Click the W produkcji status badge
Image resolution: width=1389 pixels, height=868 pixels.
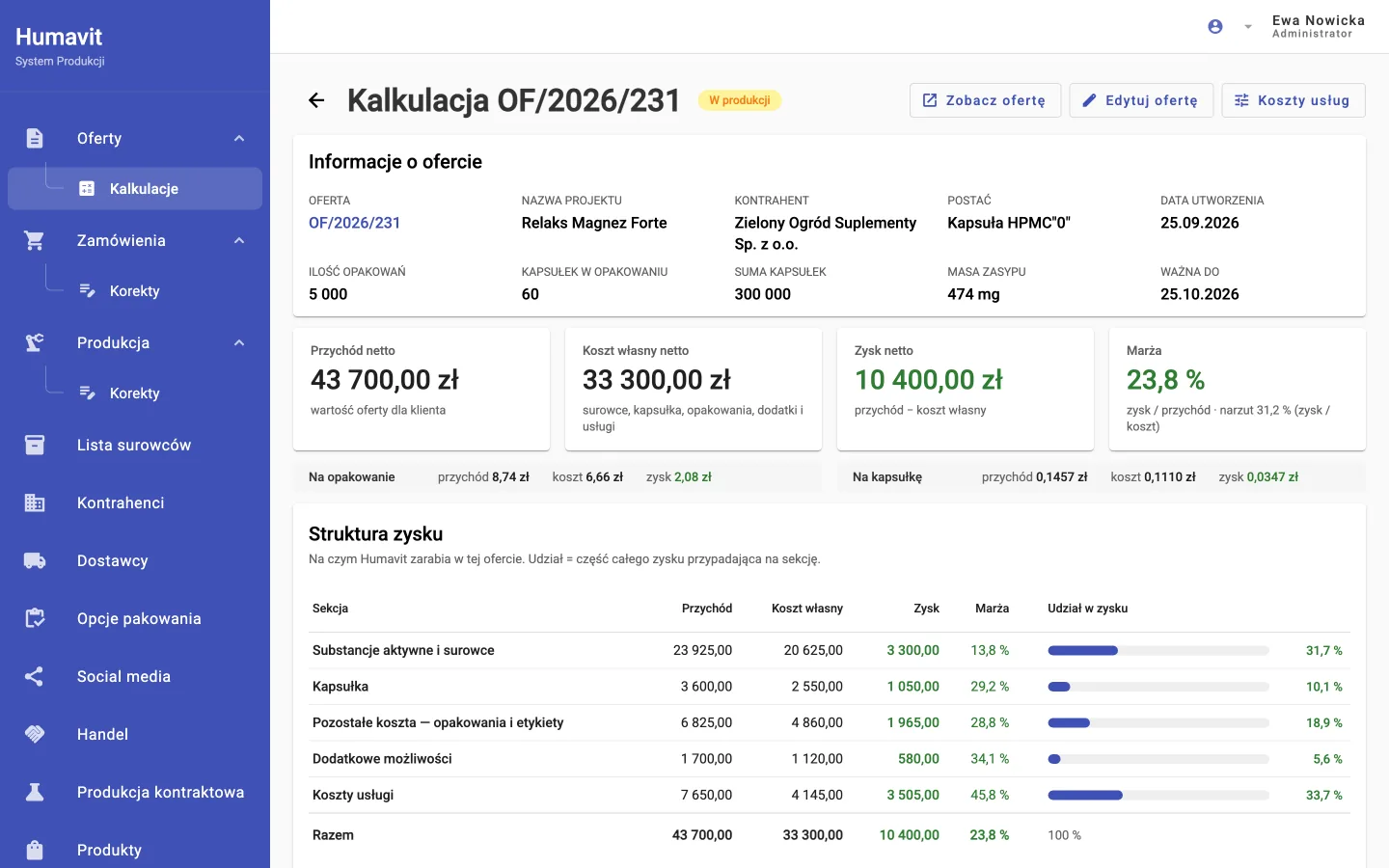740,100
